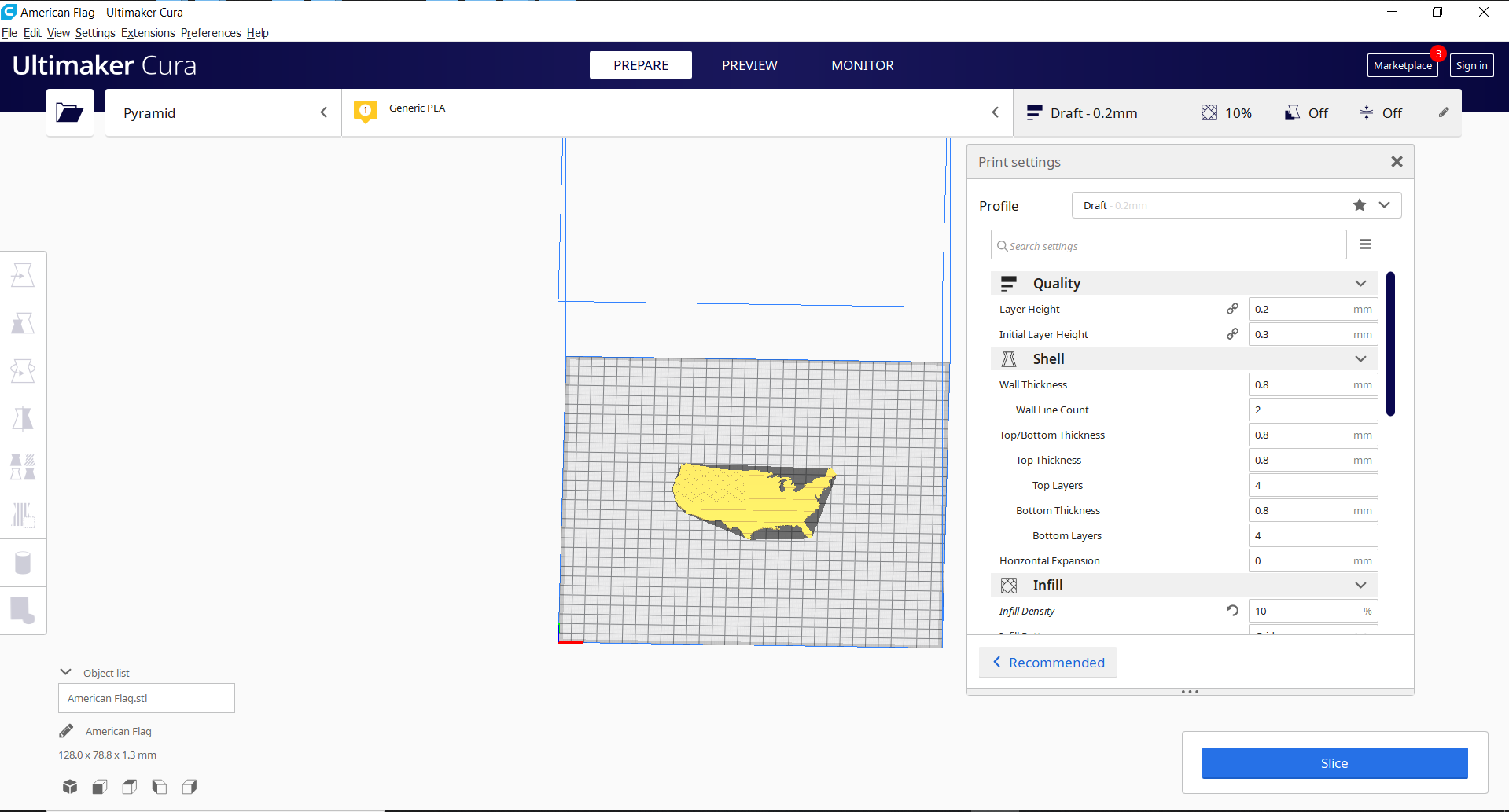Click the Layer Height value field

[1313, 309]
